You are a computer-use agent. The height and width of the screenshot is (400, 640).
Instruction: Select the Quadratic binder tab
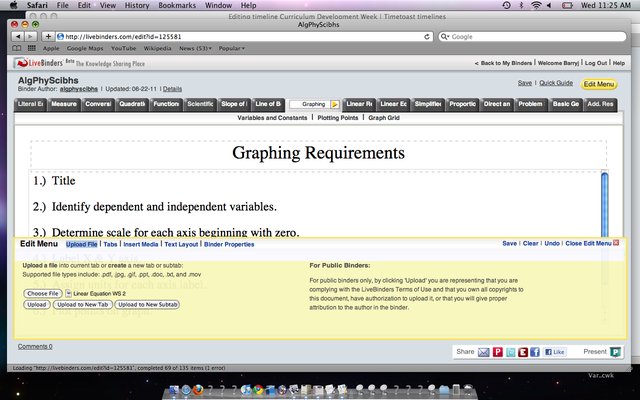point(132,104)
